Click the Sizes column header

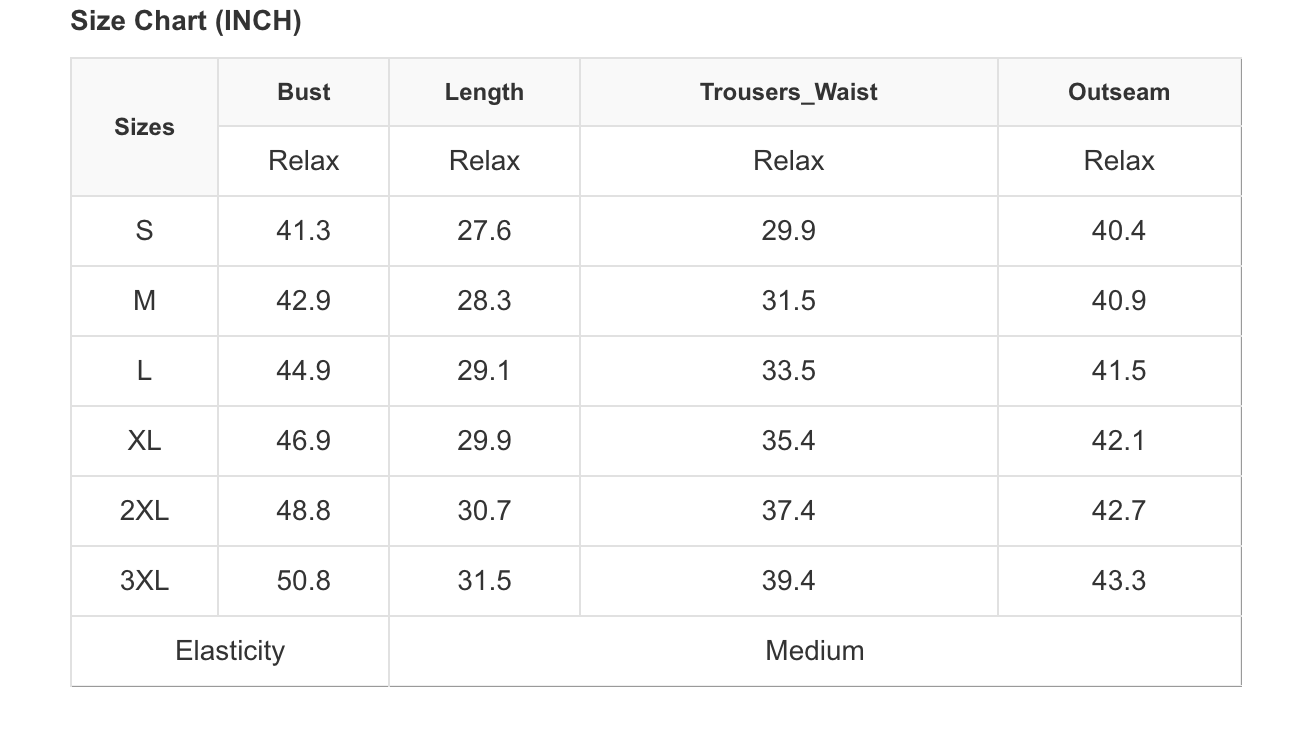[x=144, y=127]
